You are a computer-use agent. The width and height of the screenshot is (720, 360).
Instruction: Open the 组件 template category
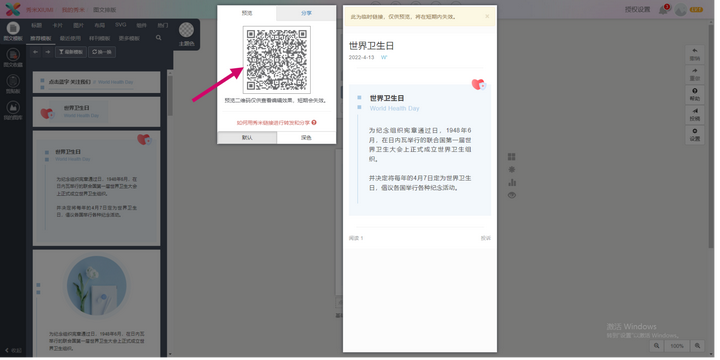coord(141,25)
